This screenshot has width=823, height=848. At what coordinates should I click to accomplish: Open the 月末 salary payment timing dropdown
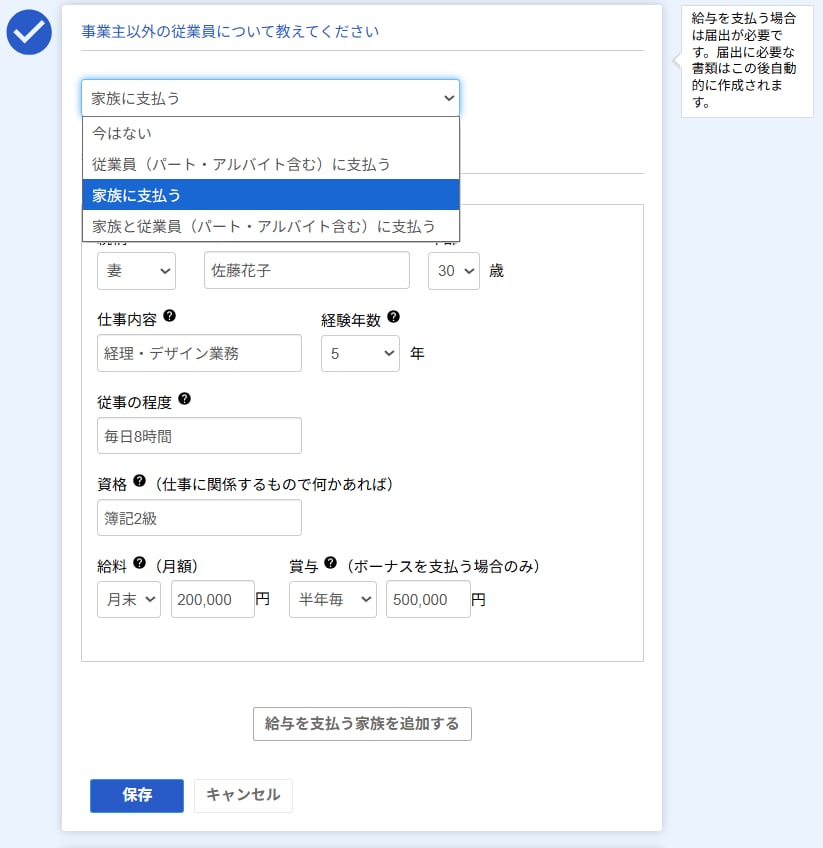(129, 599)
